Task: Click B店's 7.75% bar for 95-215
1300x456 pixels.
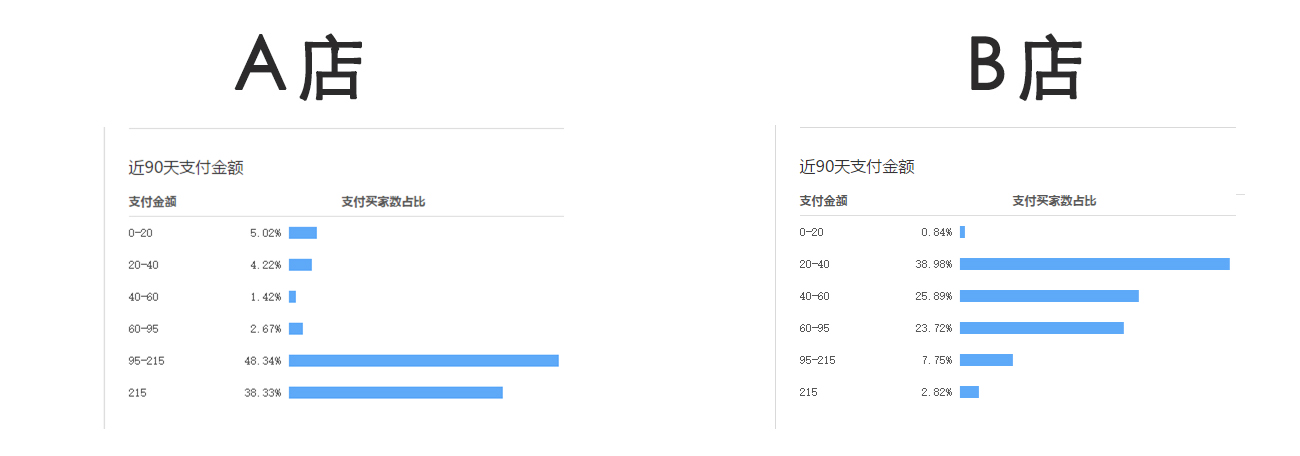Action: click(986, 360)
